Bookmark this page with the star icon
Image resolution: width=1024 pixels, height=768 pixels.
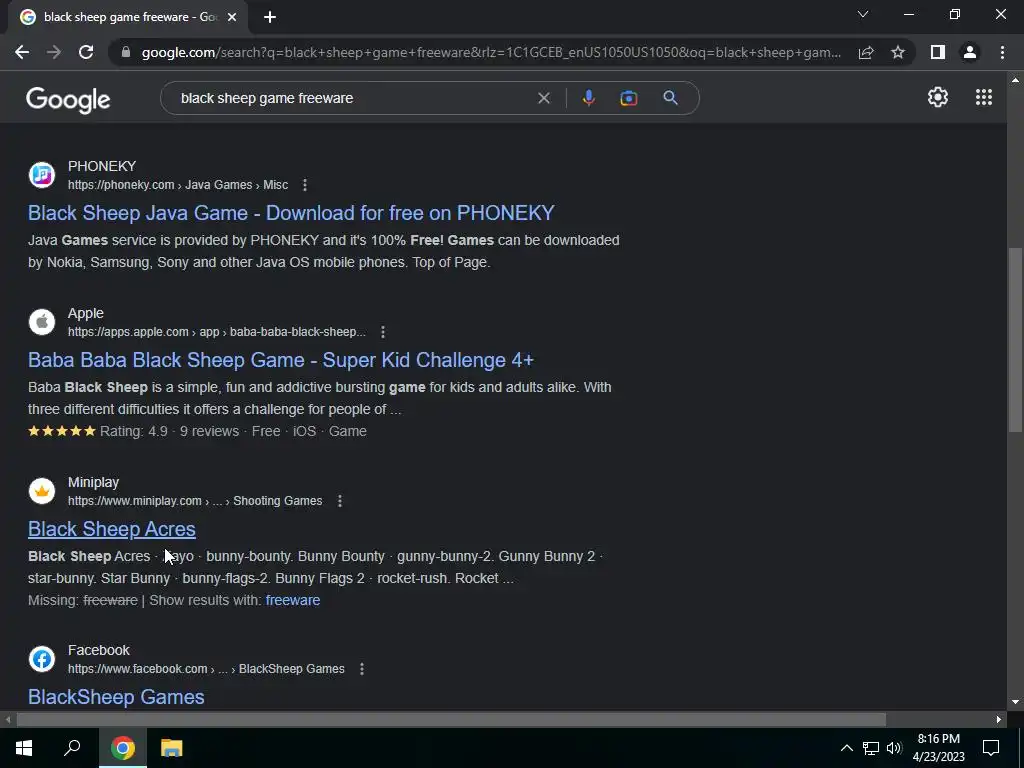(x=898, y=52)
